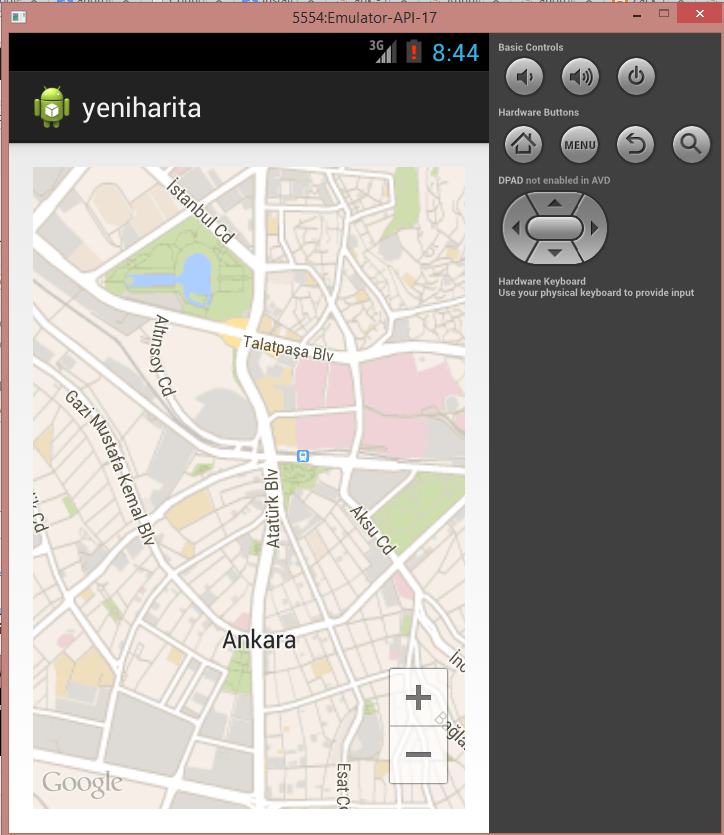This screenshot has width=724, height=835.
Task: Zoom out the map with minus
Action: 418,754
